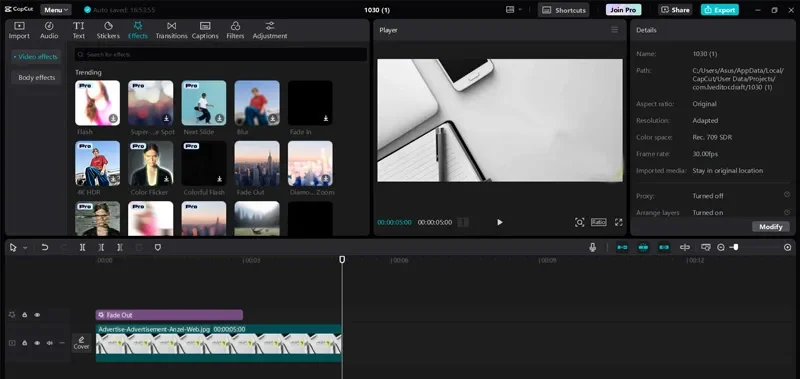Toggle auto snapping
The image size is (800, 379).
pyautogui.click(x=643, y=247)
